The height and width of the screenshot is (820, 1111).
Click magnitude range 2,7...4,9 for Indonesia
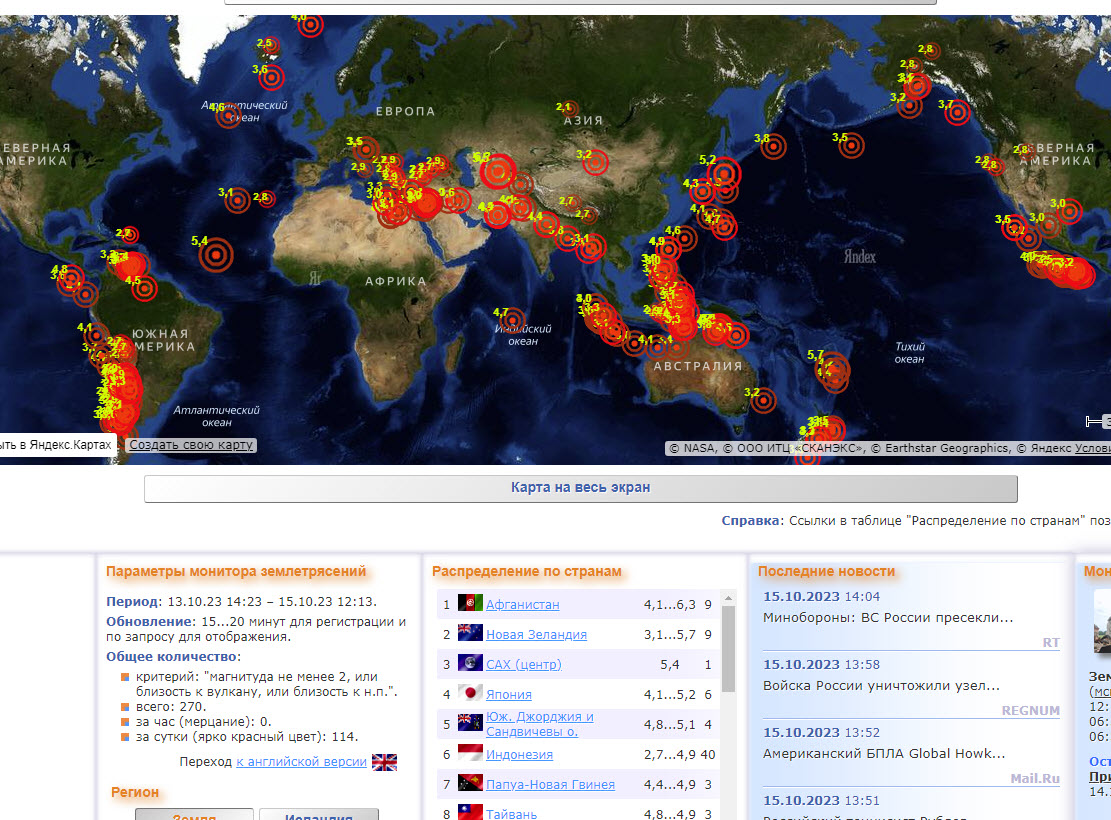pyautogui.click(x=670, y=754)
